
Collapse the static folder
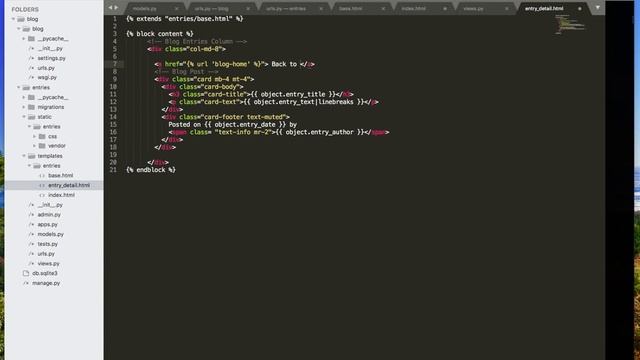pyautogui.click(x=24, y=117)
